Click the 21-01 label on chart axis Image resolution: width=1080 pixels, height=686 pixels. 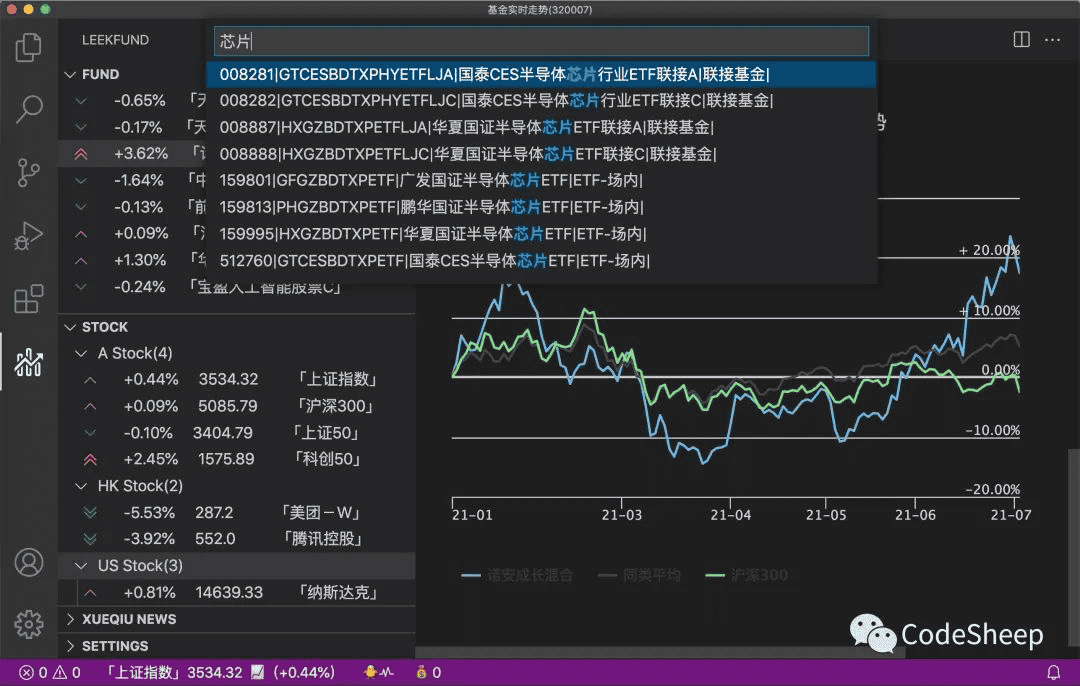pyautogui.click(x=472, y=515)
